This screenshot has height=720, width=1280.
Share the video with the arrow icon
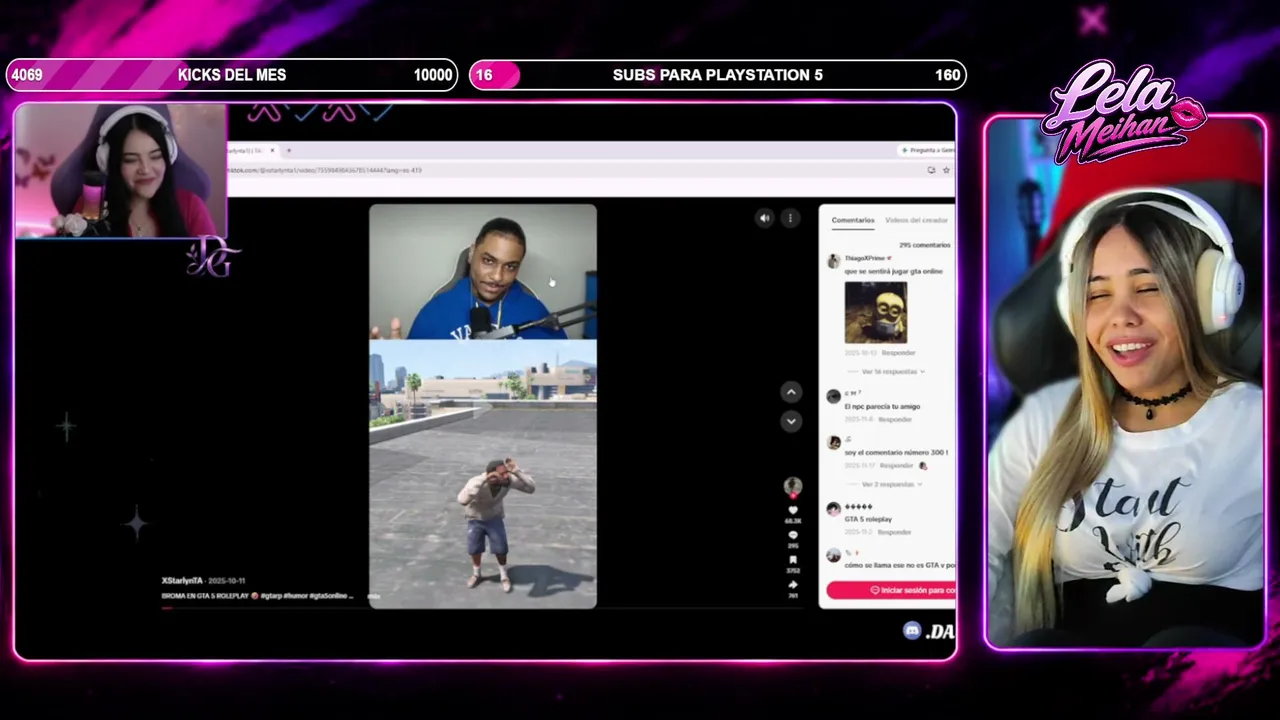click(x=793, y=585)
